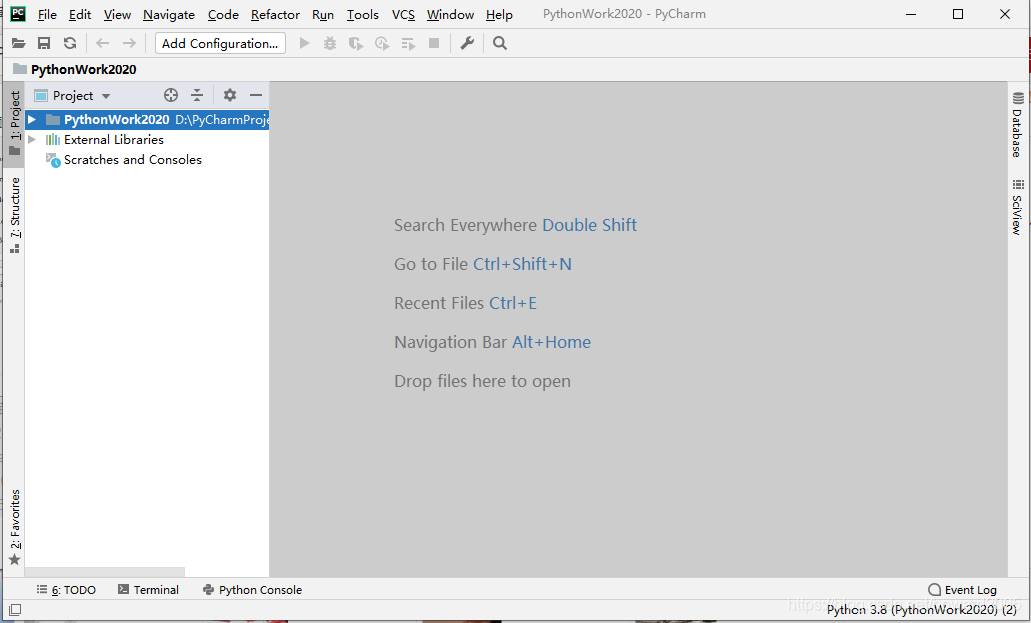This screenshot has width=1031, height=623.
Task: Open the File menu
Action: [47, 14]
